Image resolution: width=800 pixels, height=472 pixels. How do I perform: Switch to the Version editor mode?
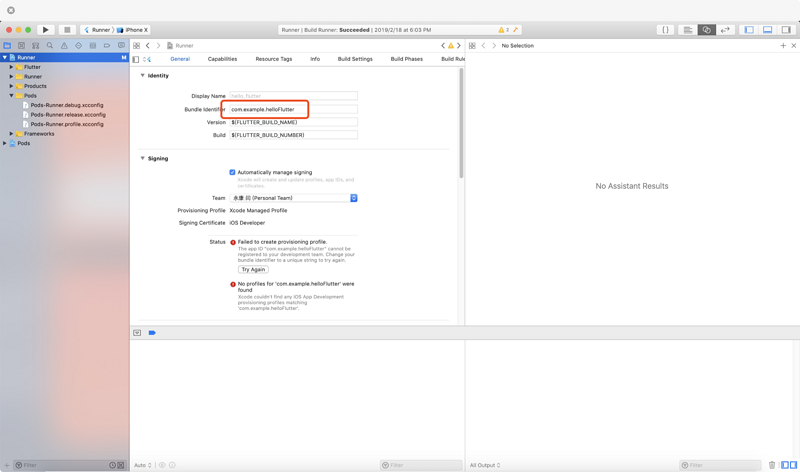725,30
